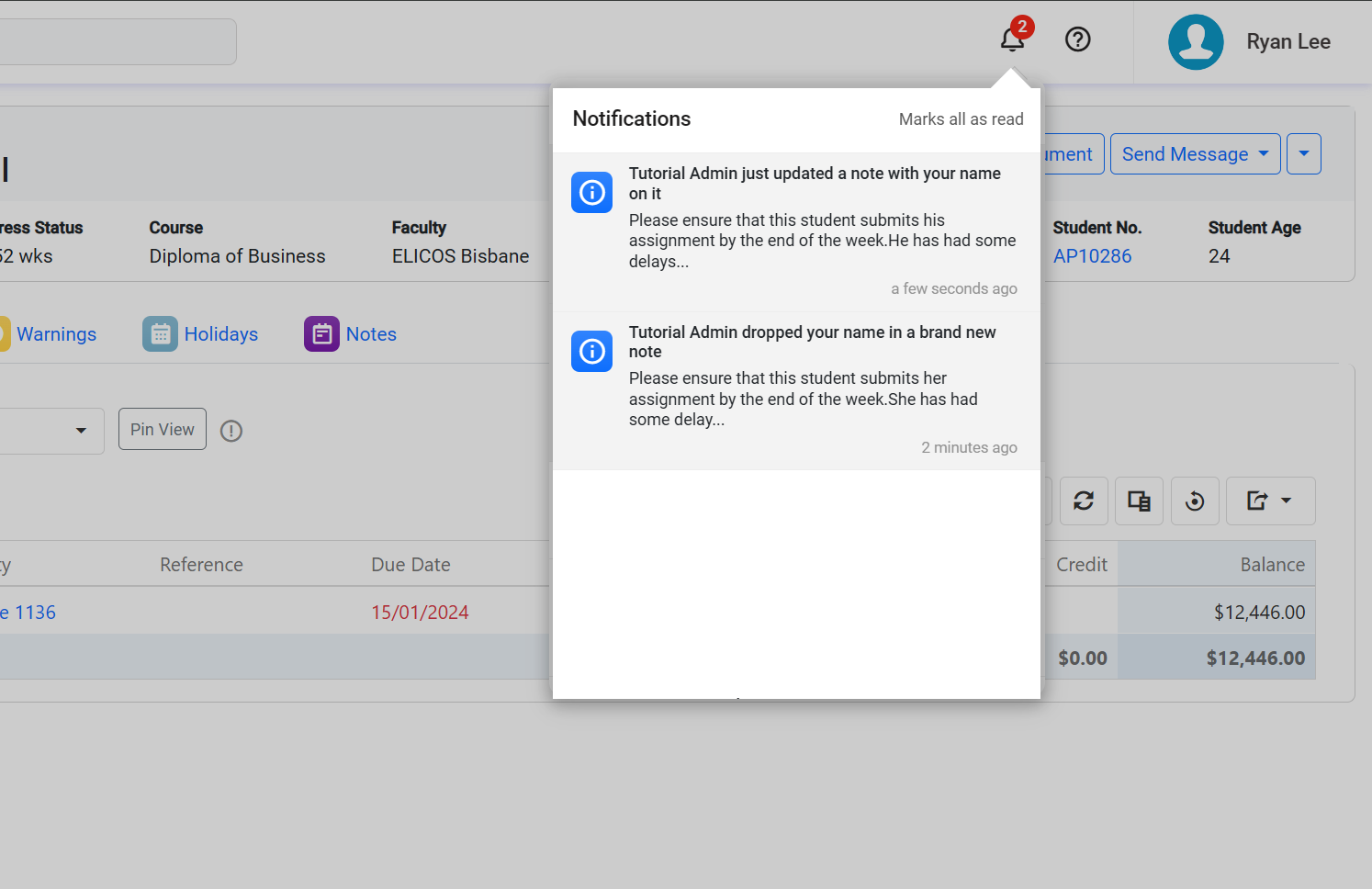Switch to the Holidays tab
1372x889 pixels.
220,334
